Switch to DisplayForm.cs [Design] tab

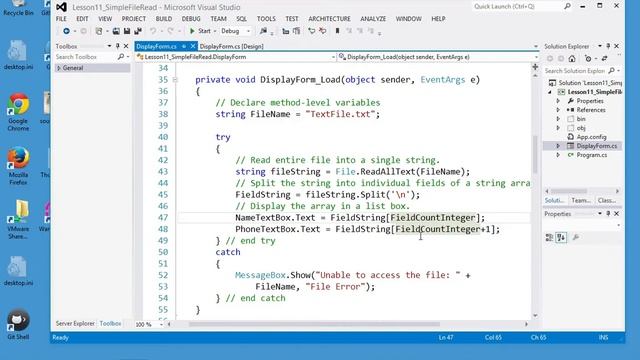[231, 47]
